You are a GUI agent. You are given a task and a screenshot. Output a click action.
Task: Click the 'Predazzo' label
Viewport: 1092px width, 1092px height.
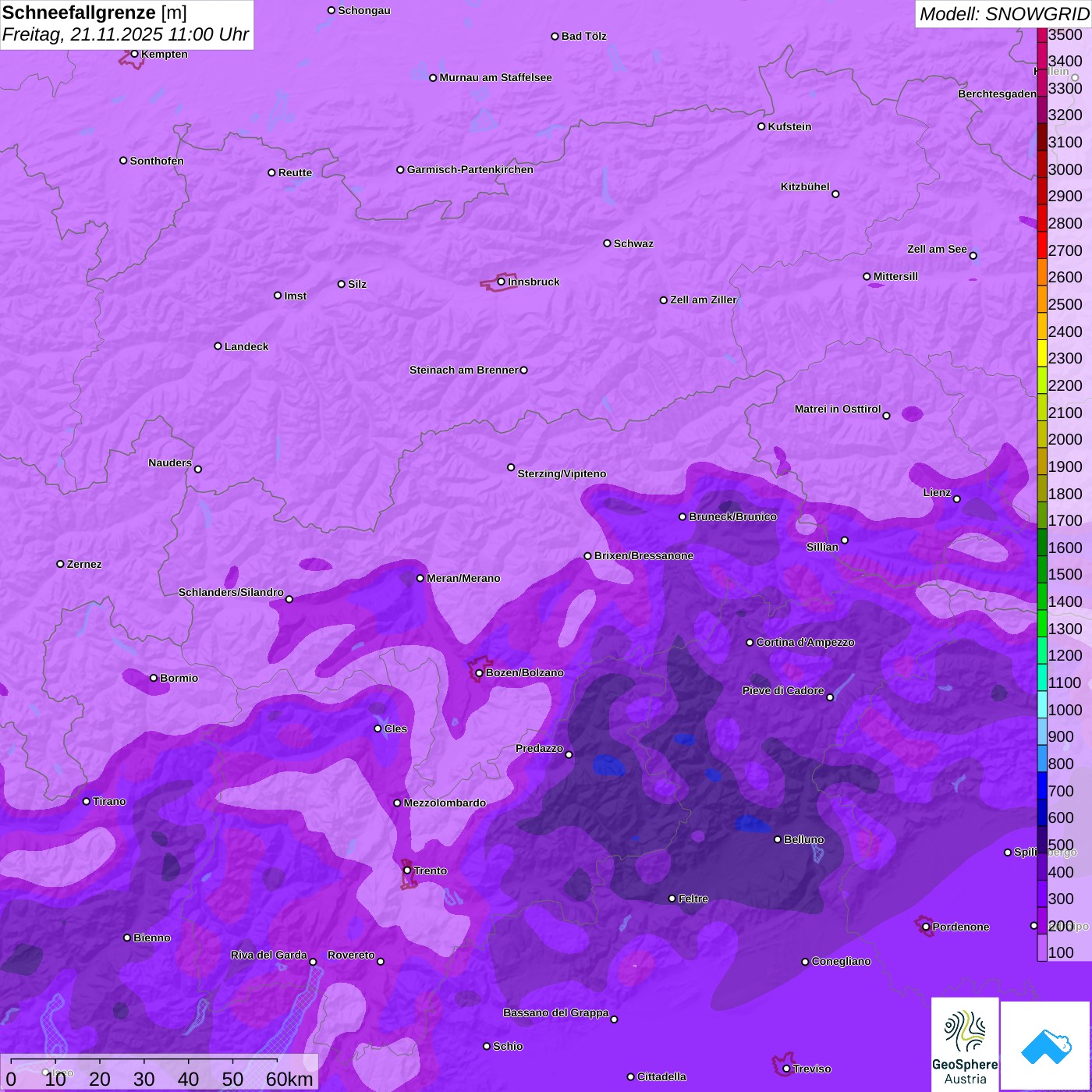539,748
